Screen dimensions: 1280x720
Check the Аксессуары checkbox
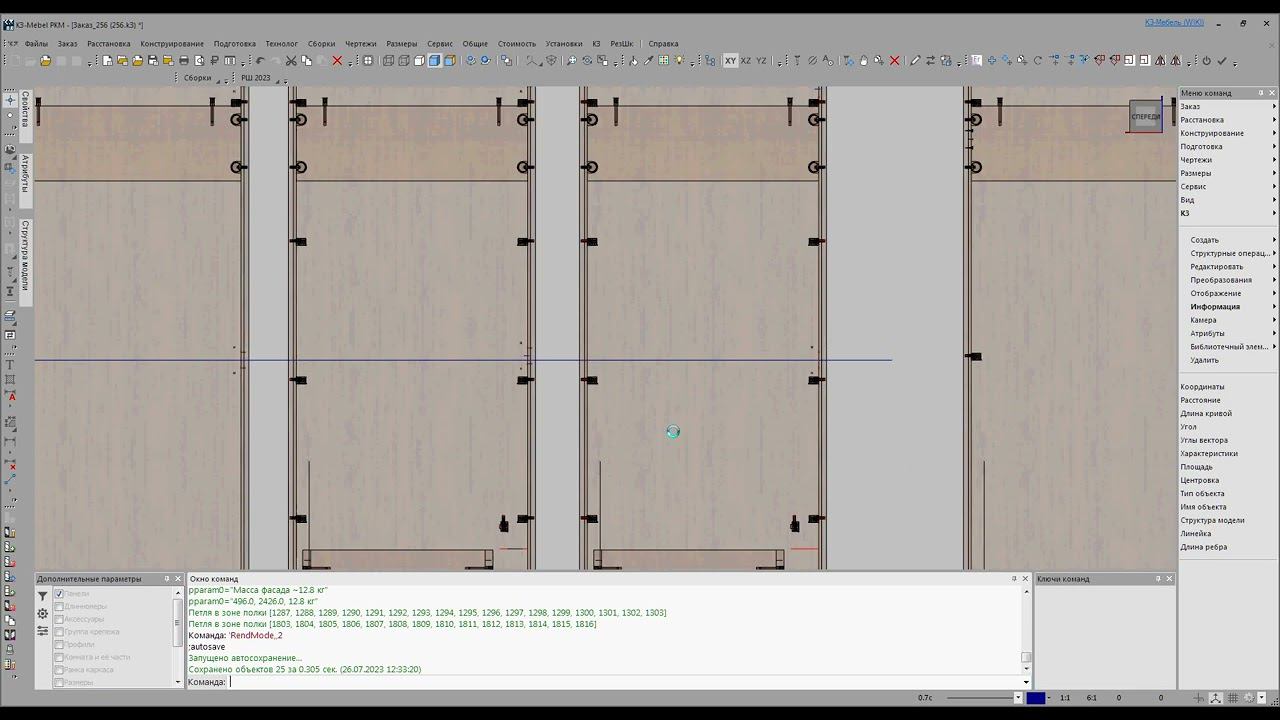[x=59, y=619]
